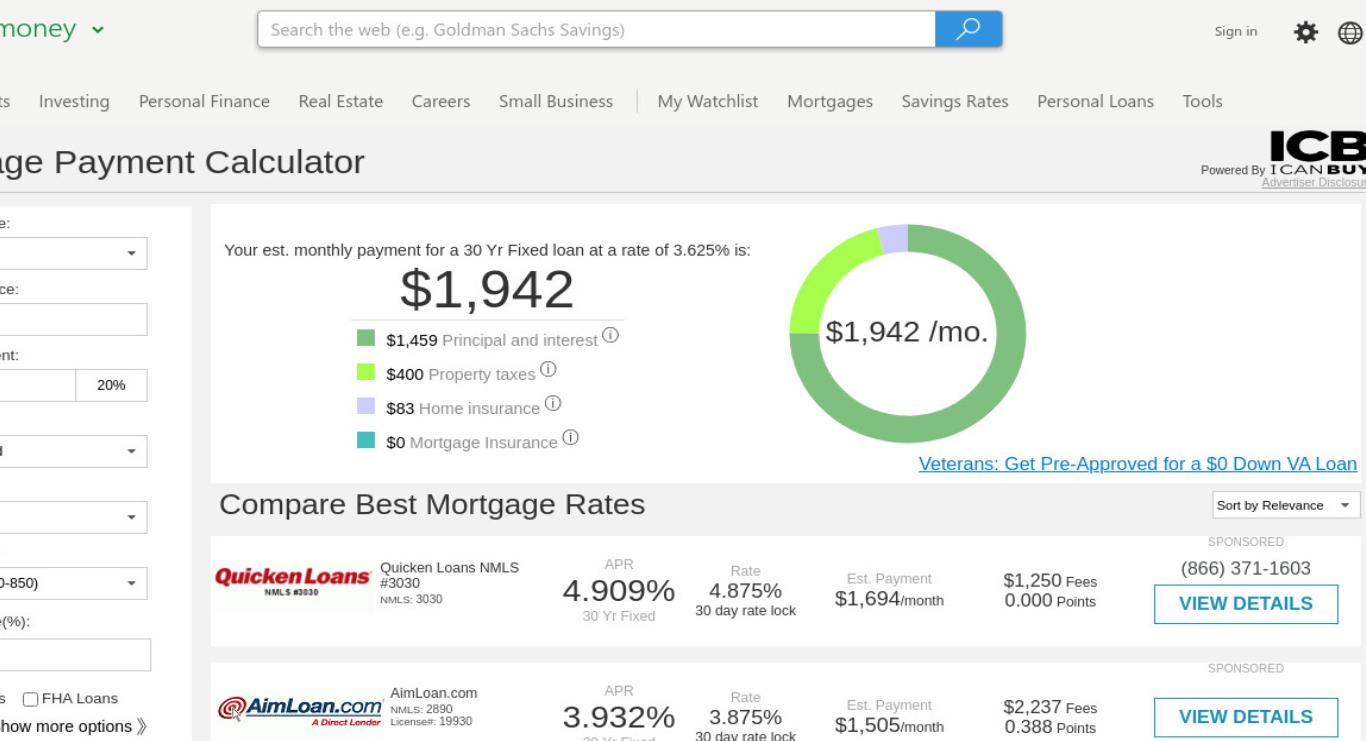Click Quicken Loans phone number (866) 371-1603
Screen dimensions: 1366x741
(1246, 568)
